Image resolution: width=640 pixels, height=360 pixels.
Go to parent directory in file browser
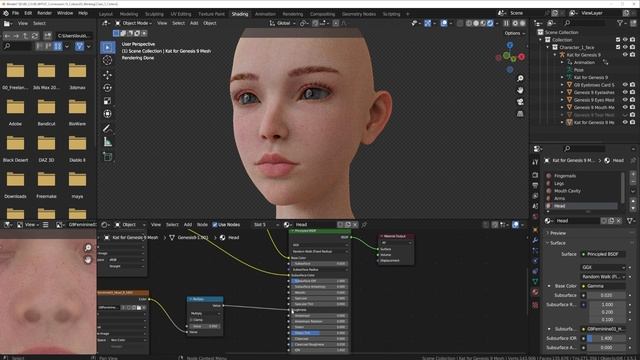[25, 36]
